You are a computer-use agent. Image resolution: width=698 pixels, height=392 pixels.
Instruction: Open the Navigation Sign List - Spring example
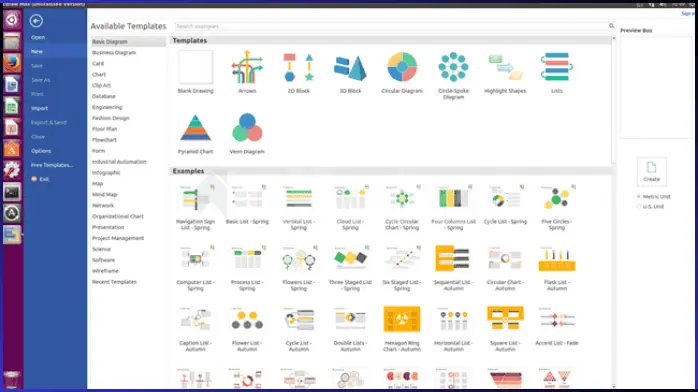[195, 207]
